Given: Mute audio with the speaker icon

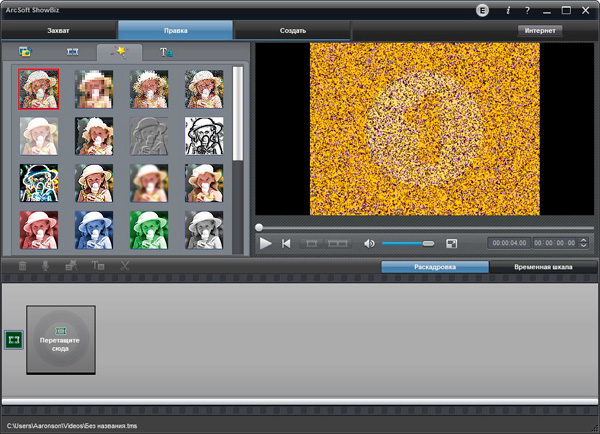Looking at the screenshot, I should 369,243.
